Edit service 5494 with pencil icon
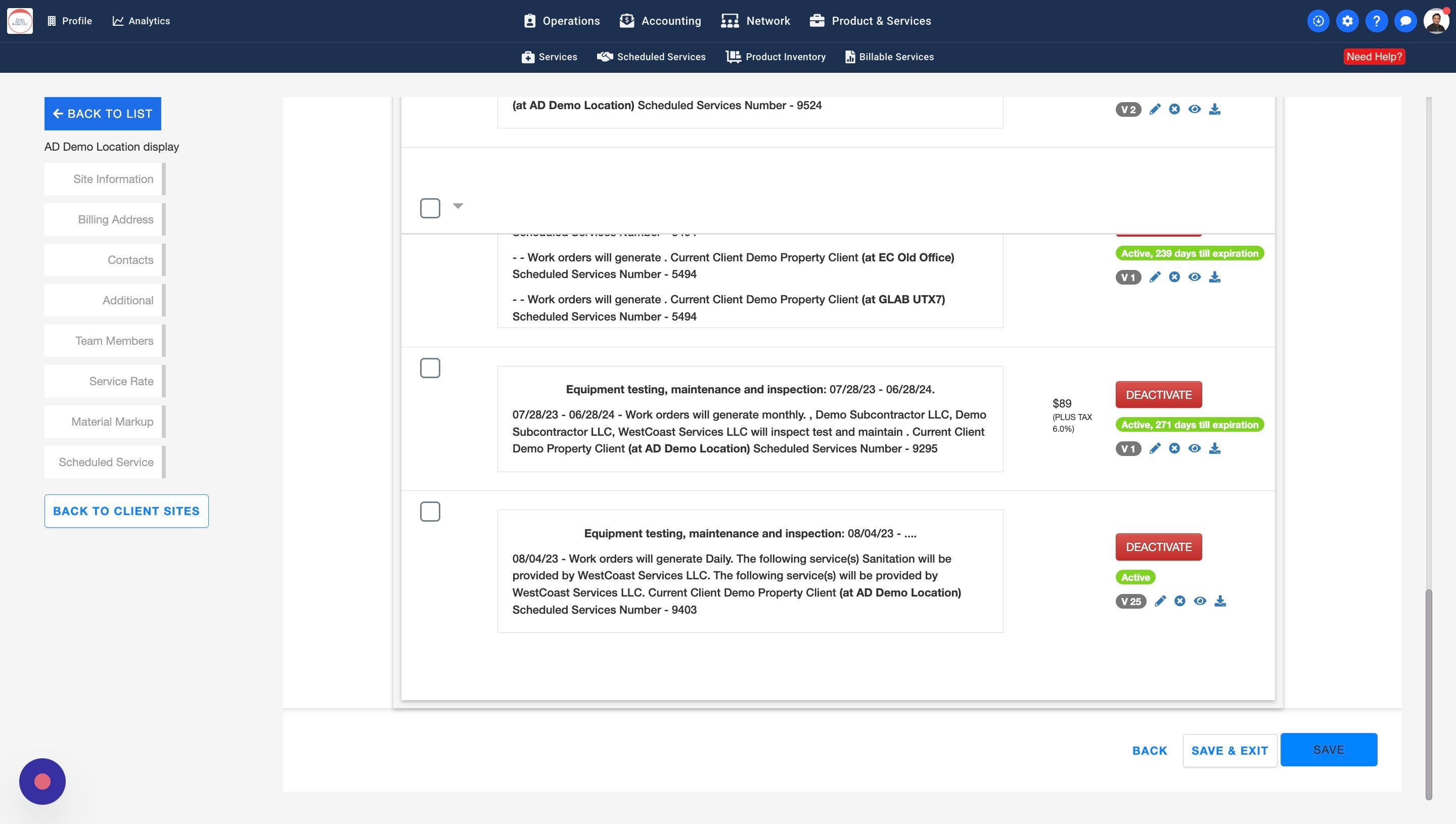 click(x=1154, y=277)
